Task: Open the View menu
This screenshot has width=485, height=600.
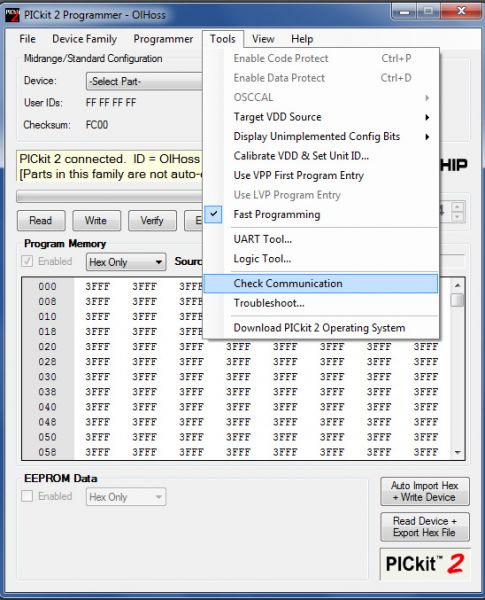Action: (x=263, y=39)
